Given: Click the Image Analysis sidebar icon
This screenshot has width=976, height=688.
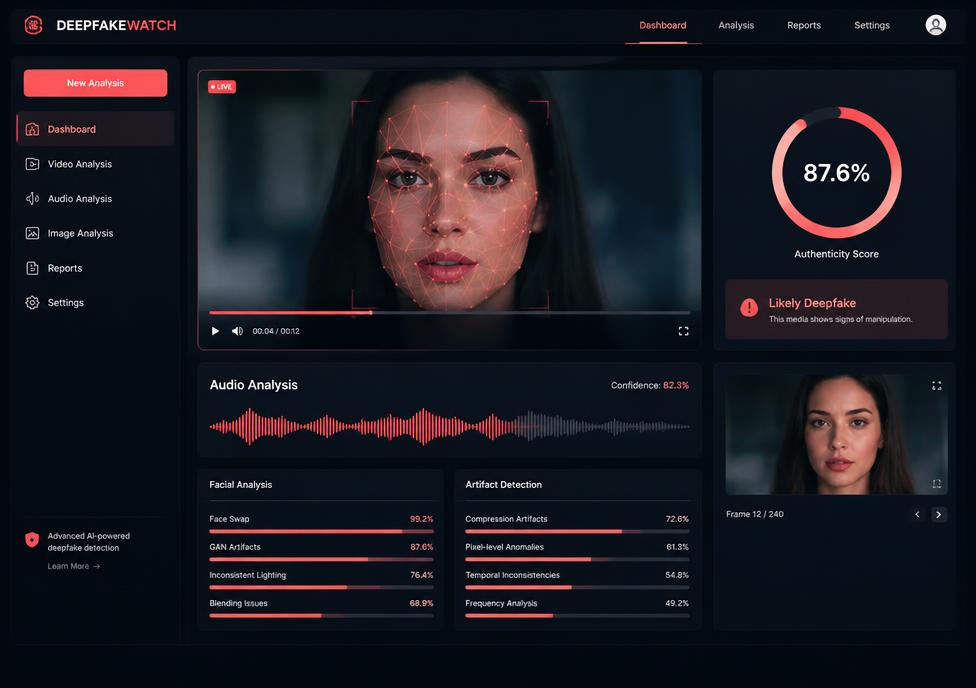Looking at the screenshot, I should click(32, 233).
